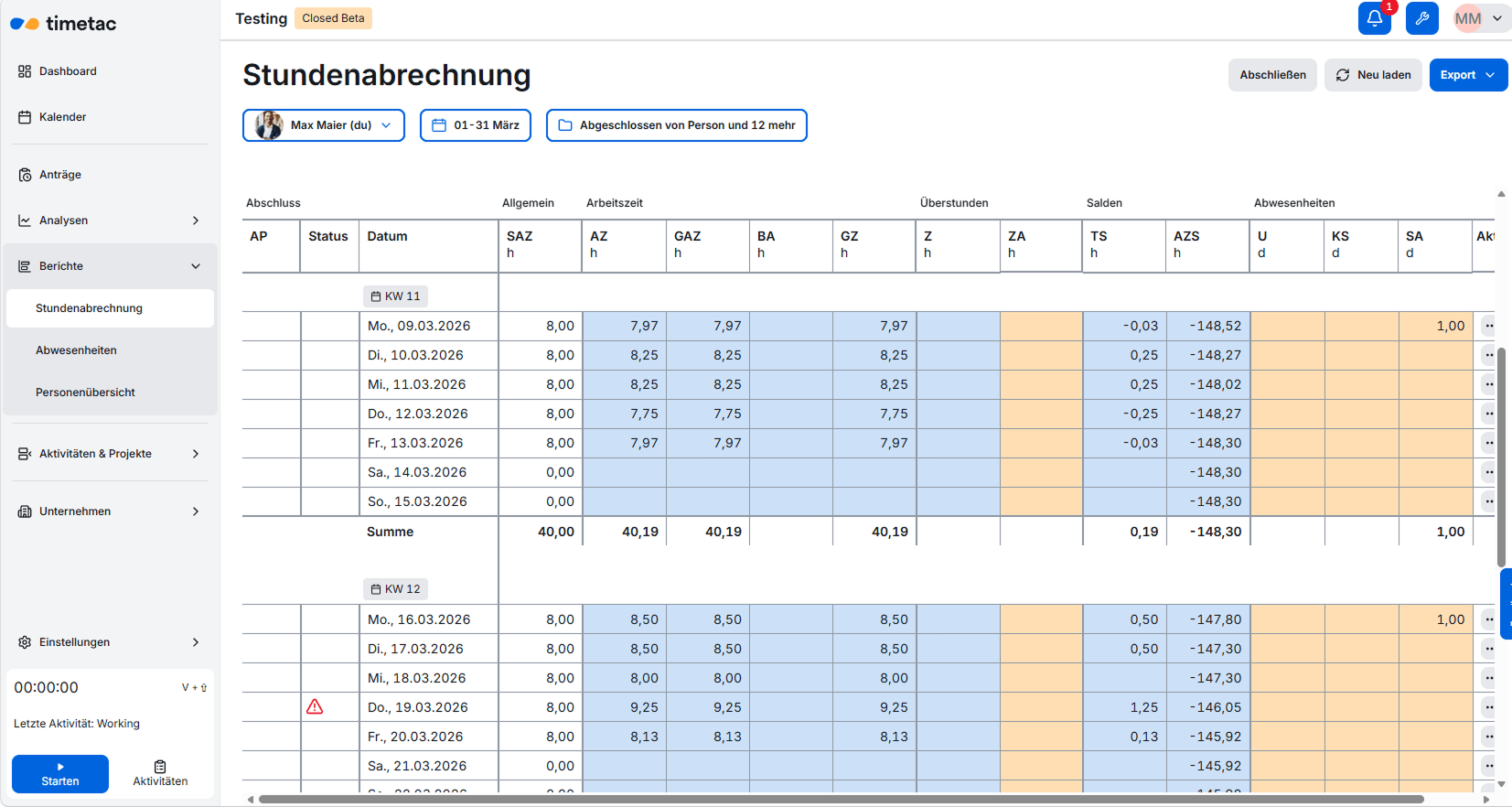Click the Neu laden refresh button
Viewport: 1512px width, 807px height.
pos(1373,75)
